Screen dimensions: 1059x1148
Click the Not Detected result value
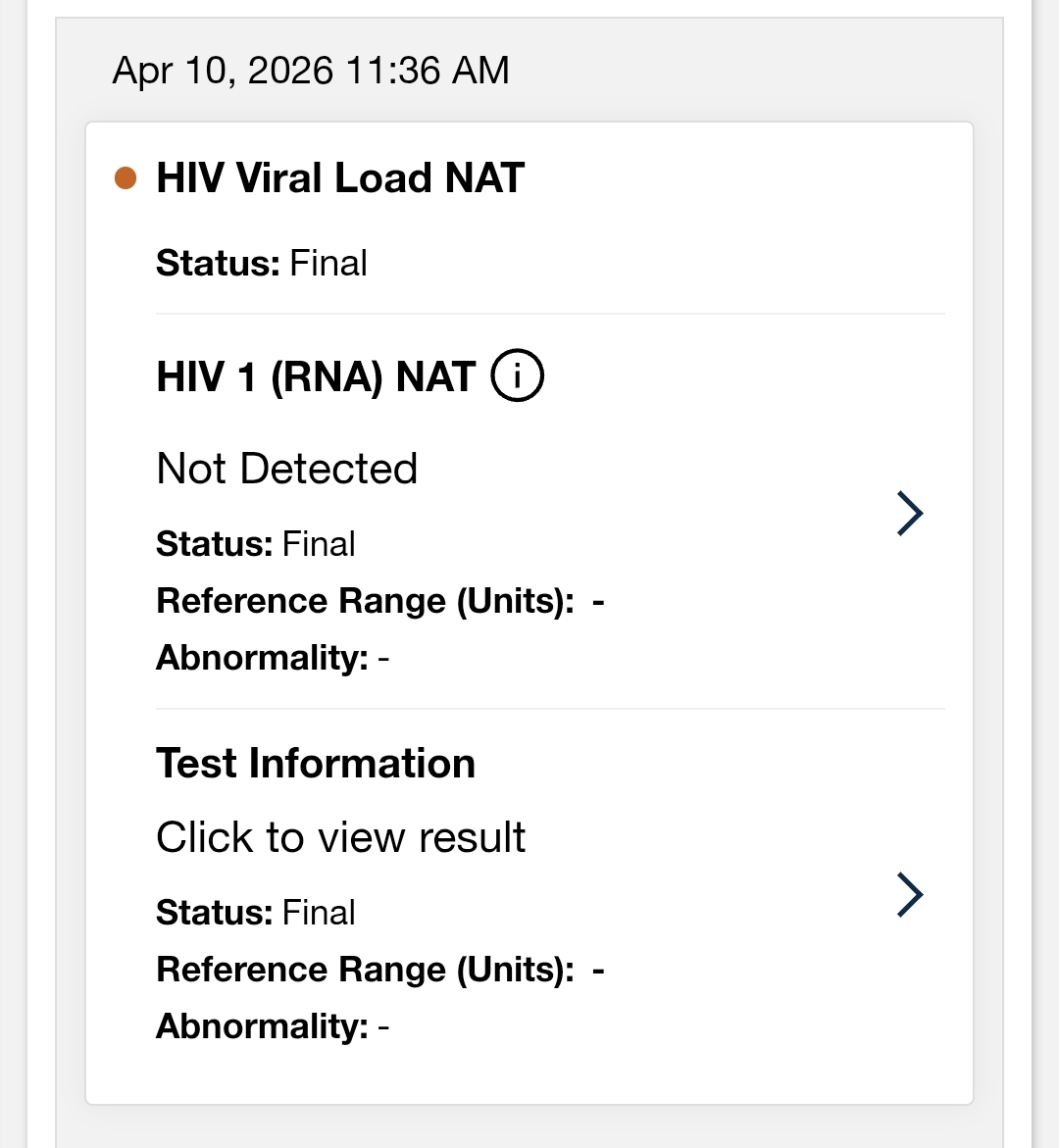click(x=287, y=469)
